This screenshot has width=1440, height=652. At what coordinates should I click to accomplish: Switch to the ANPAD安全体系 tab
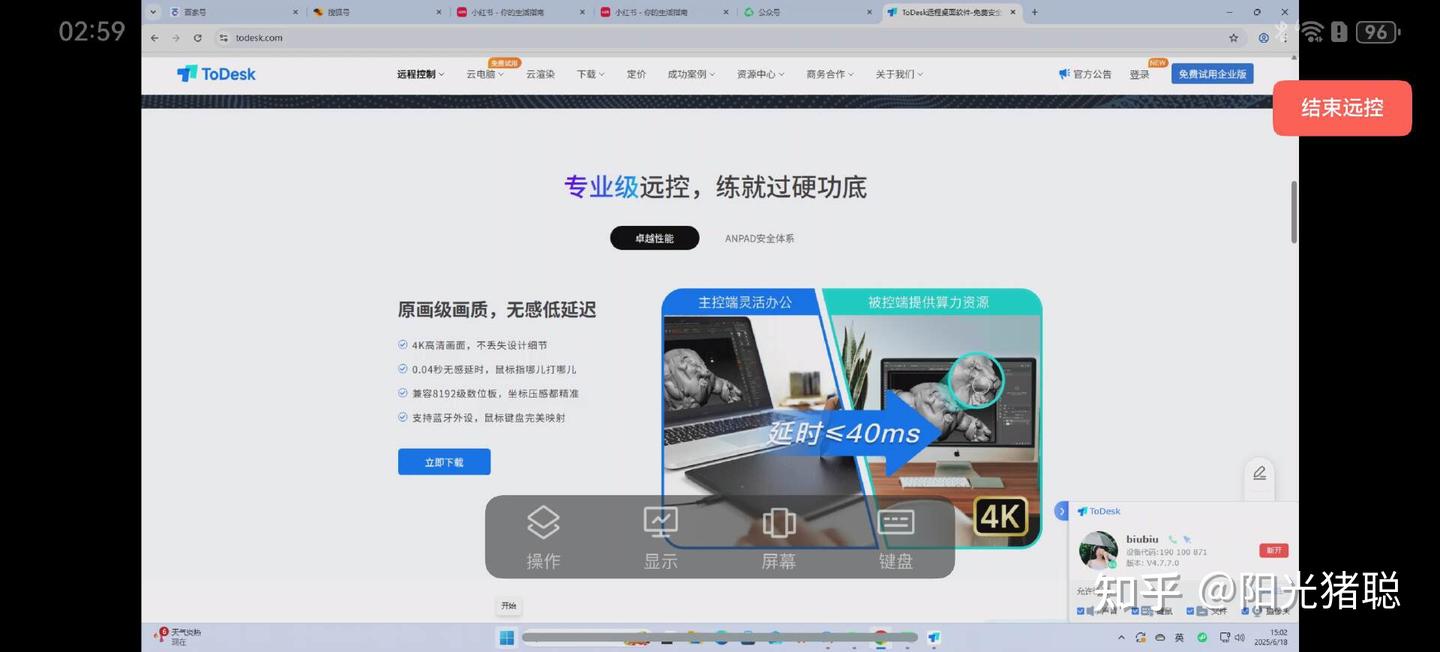(760, 238)
